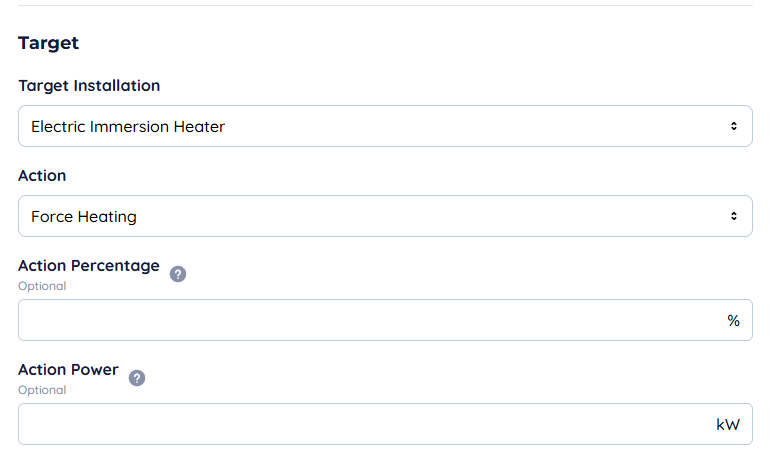Click the help icon beside Action Percentage
This screenshot has height=469, width=780.
click(178, 274)
